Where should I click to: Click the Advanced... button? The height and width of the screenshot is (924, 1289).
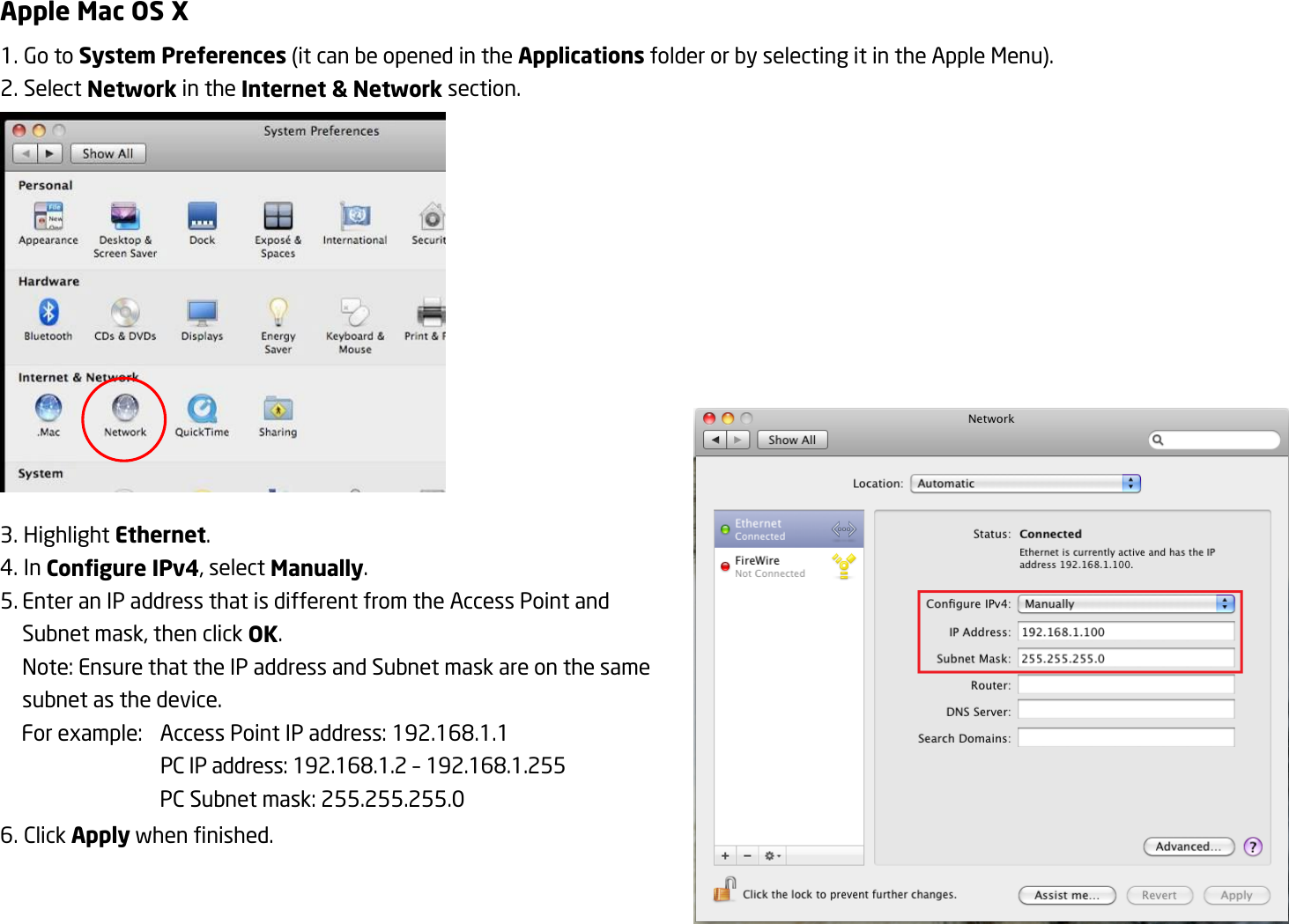[1189, 846]
